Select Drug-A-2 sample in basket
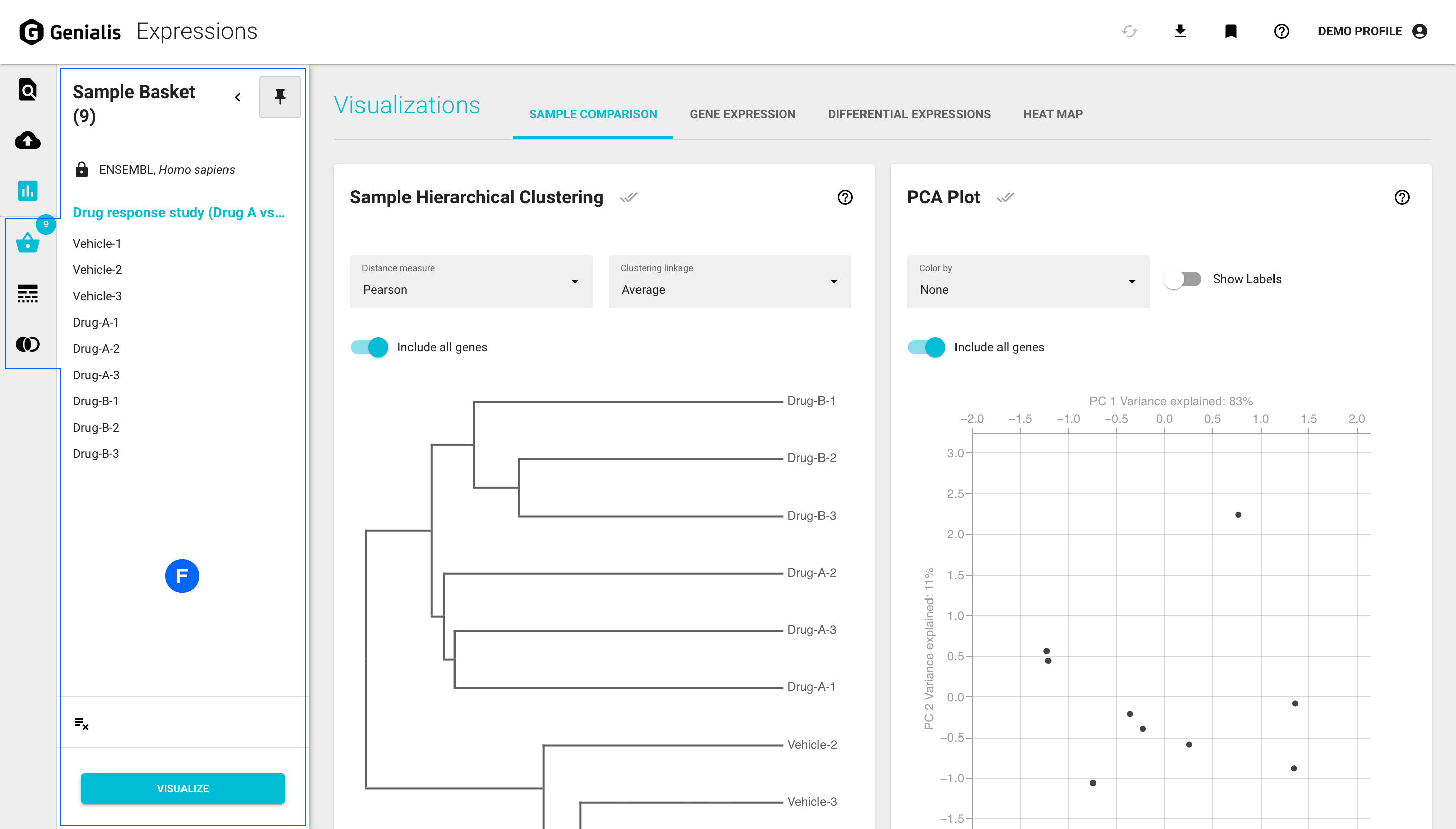The height and width of the screenshot is (829, 1456). click(96, 348)
